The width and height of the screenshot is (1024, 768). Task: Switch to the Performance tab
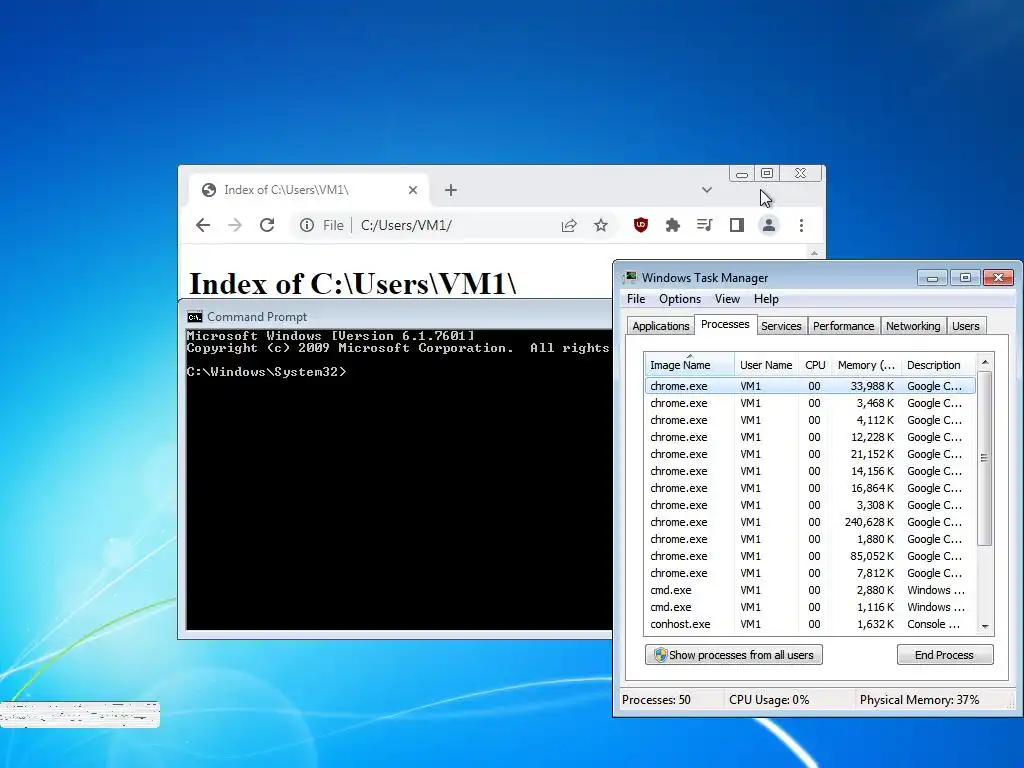843,326
